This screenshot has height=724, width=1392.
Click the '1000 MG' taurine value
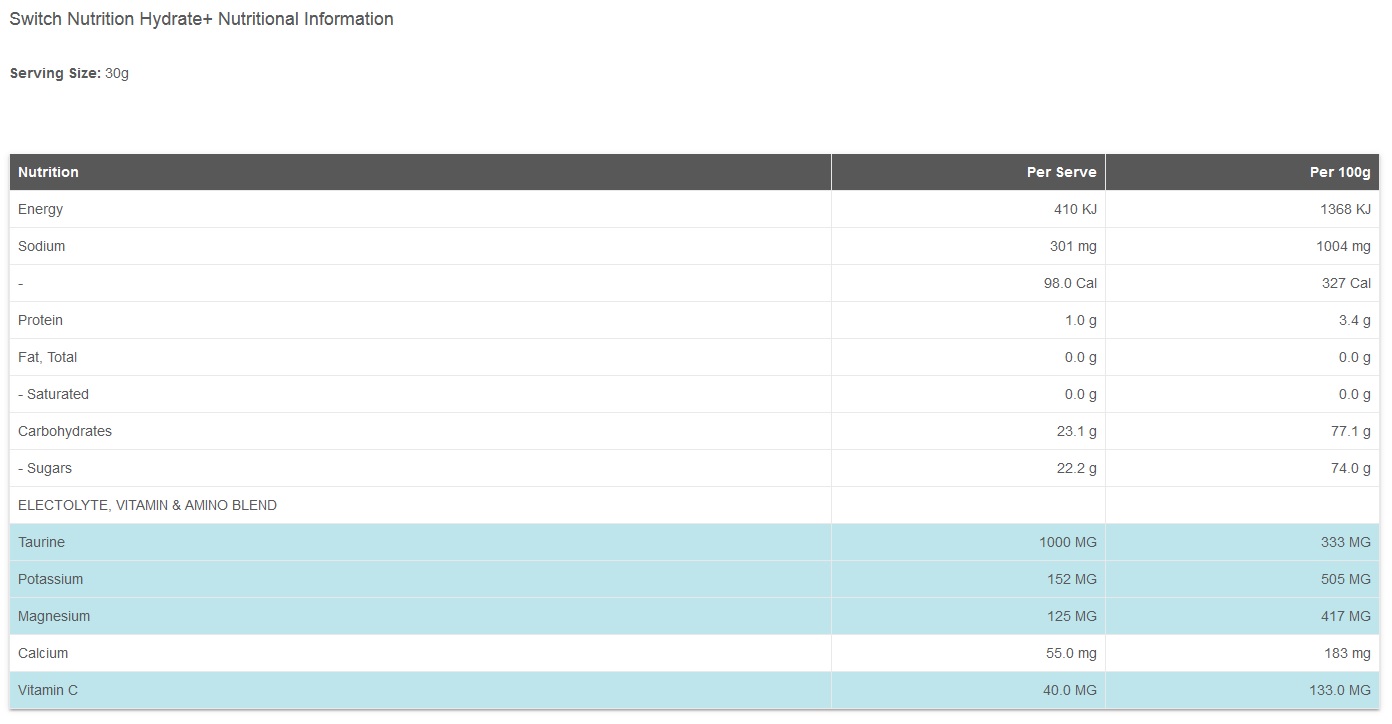tap(1068, 542)
